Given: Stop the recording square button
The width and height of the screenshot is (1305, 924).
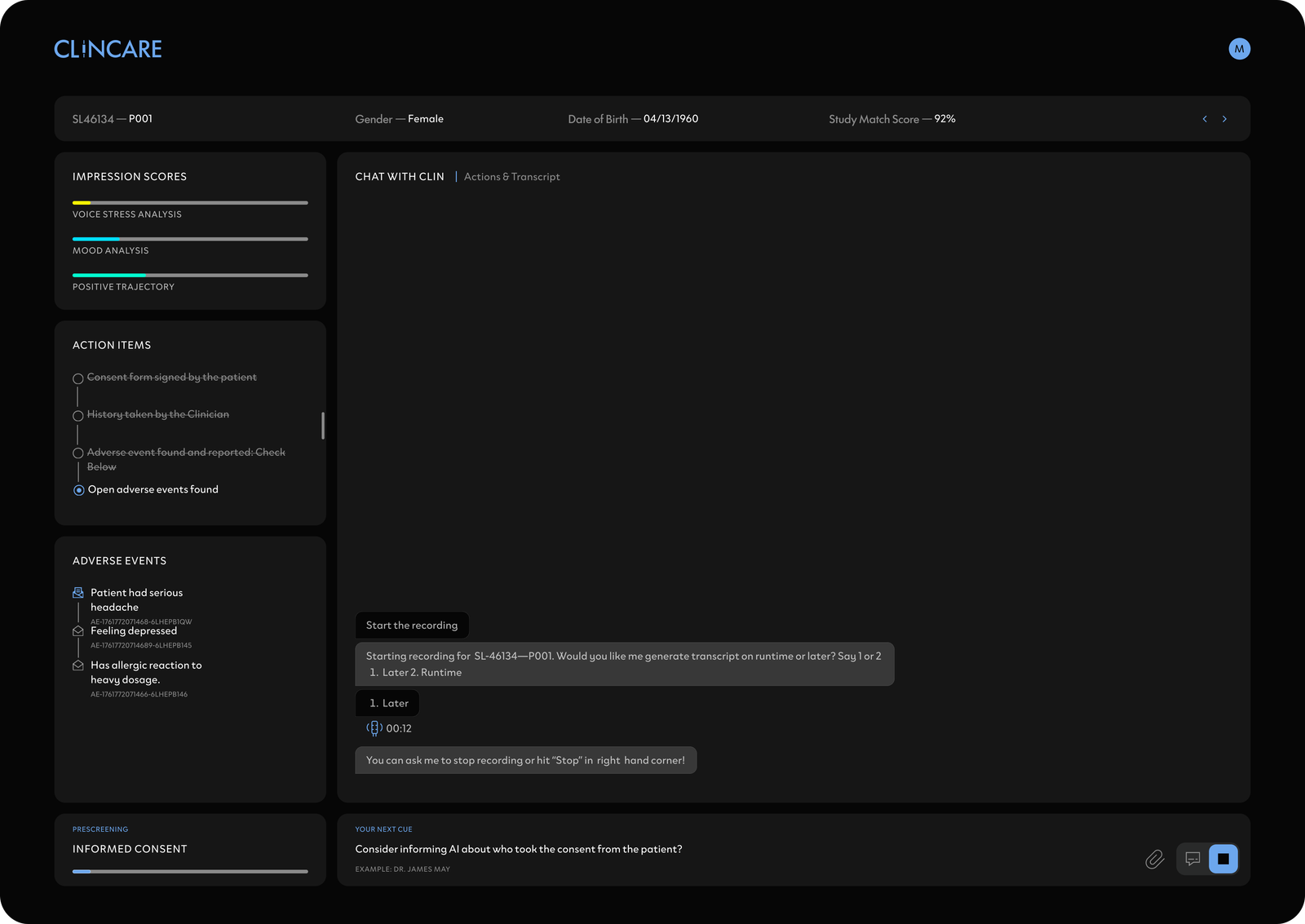Looking at the screenshot, I should pos(1223,859).
